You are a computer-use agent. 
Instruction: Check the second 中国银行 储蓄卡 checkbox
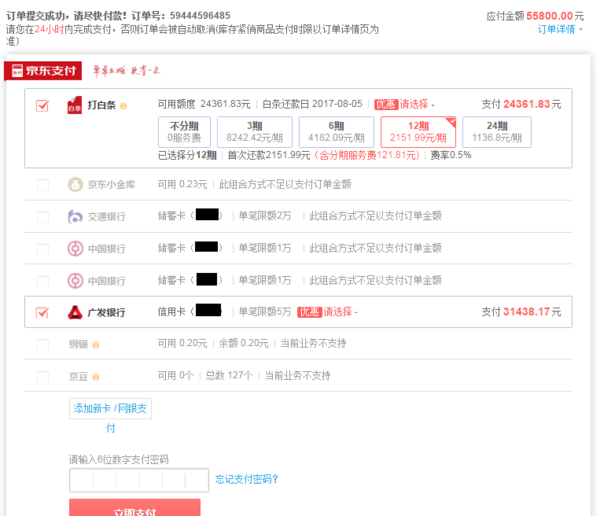pyautogui.click(x=42, y=281)
